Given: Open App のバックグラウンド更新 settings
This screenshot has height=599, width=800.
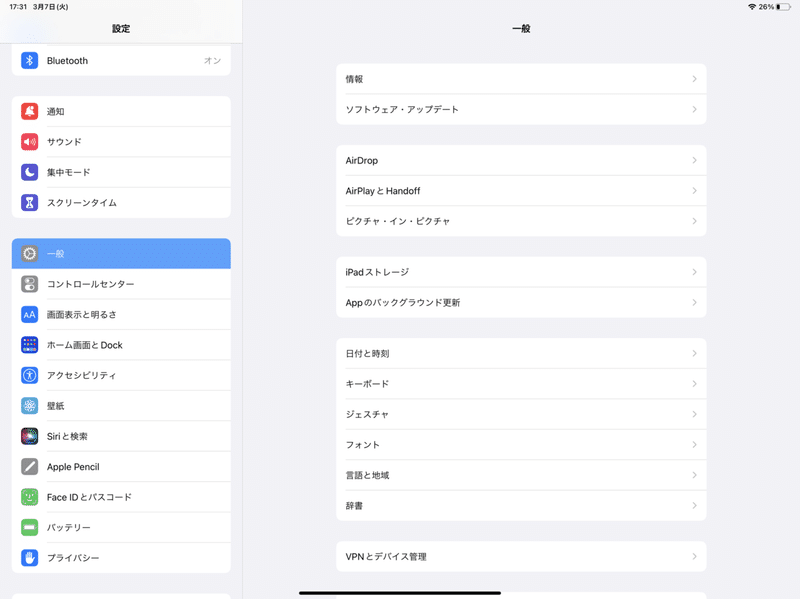Looking at the screenshot, I should 521,303.
